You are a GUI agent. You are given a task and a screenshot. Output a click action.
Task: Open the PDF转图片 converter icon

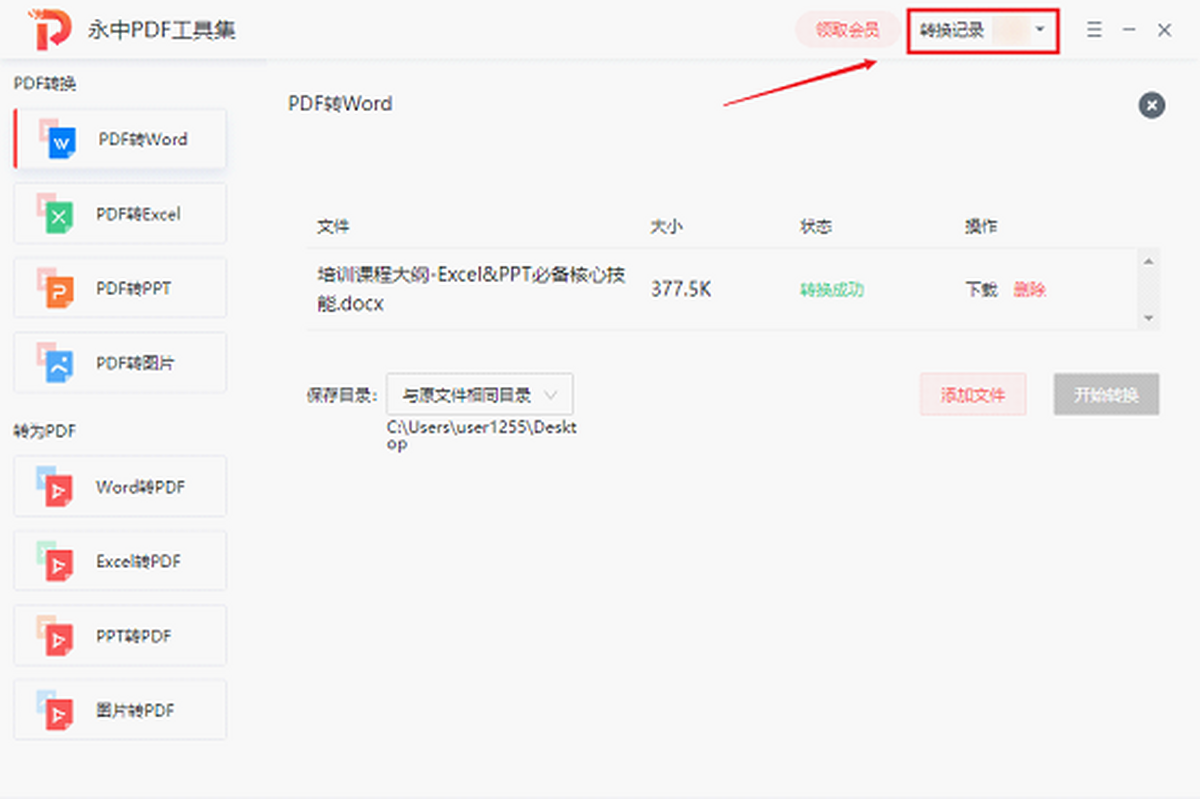point(57,363)
